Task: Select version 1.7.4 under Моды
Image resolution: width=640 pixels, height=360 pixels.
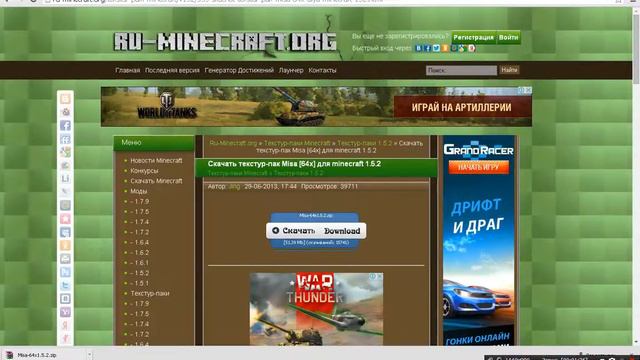Action: click(140, 222)
